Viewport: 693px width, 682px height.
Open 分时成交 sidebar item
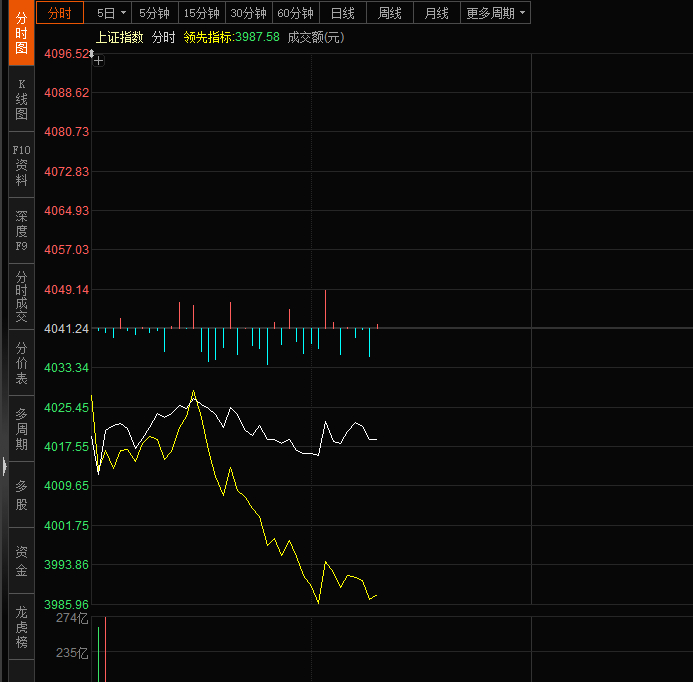tap(21, 297)
